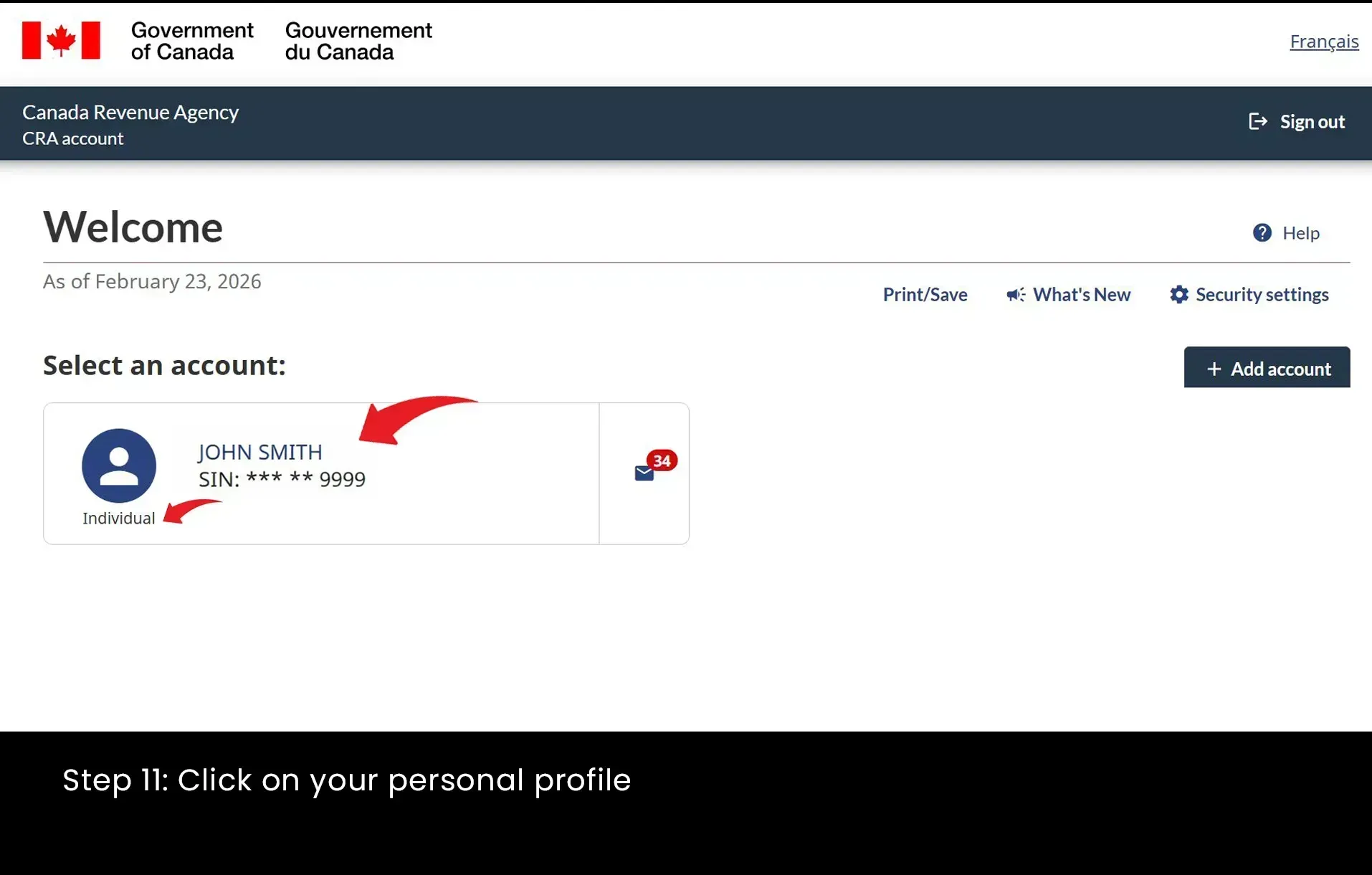Click the Sign out arrow icon

coord(1258,121)
